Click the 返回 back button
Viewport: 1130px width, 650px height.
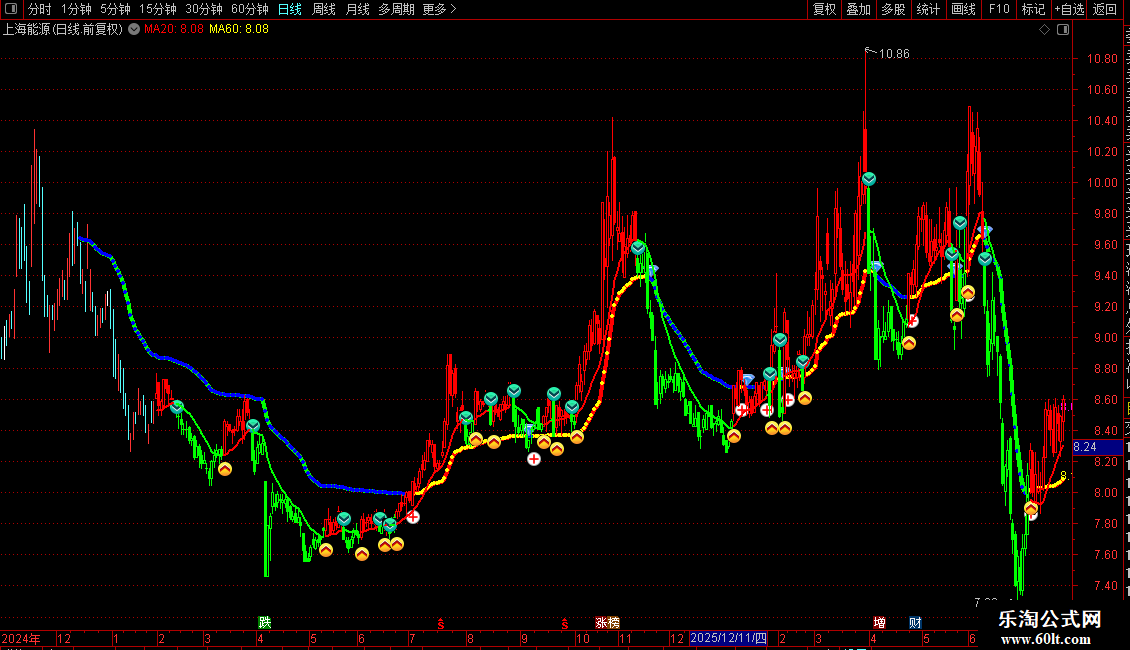[x=1104, y=9]
